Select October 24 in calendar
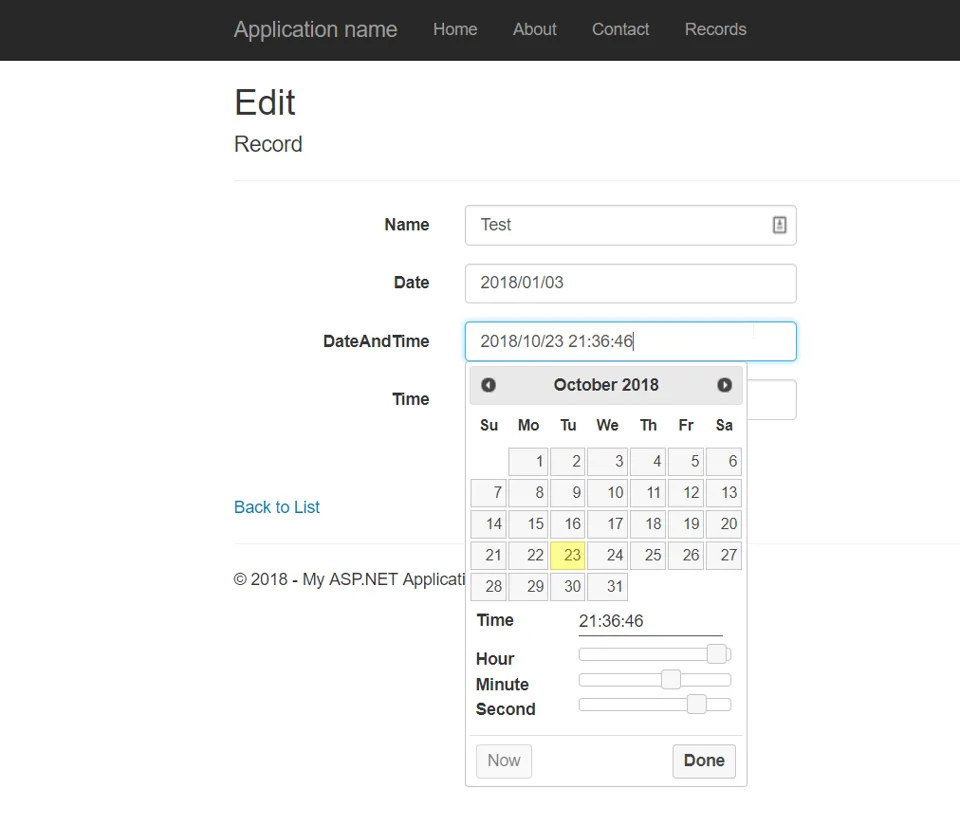The width and height of the screenshot is (960, 825). pyautogui.click(x=607, y=555)
